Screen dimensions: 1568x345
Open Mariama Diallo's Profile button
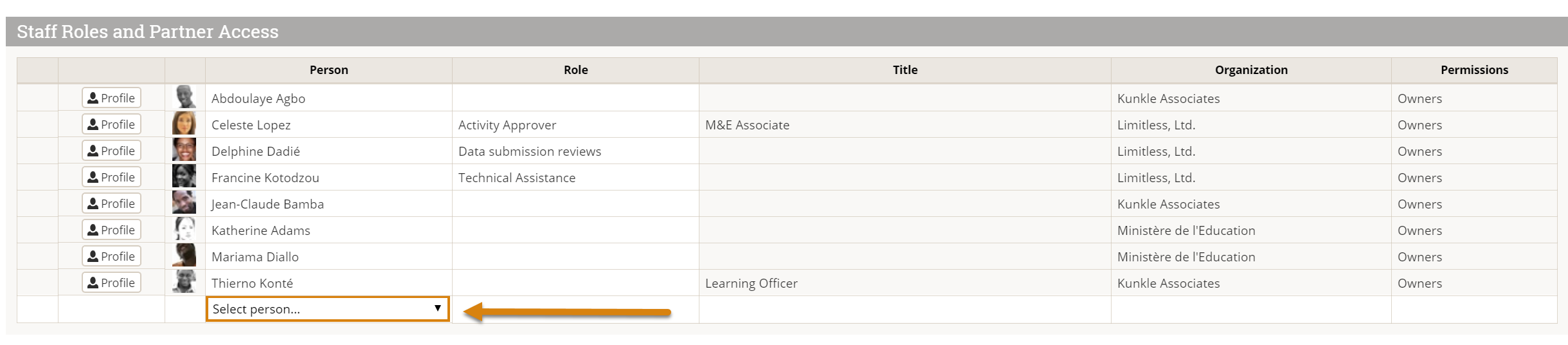111,256
